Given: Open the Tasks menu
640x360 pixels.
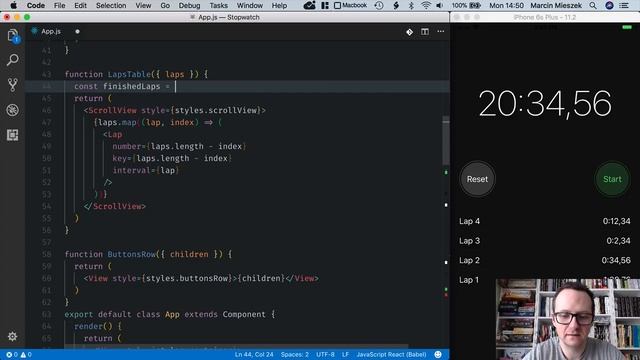Looking at the screenshot, I should point(219,5).
